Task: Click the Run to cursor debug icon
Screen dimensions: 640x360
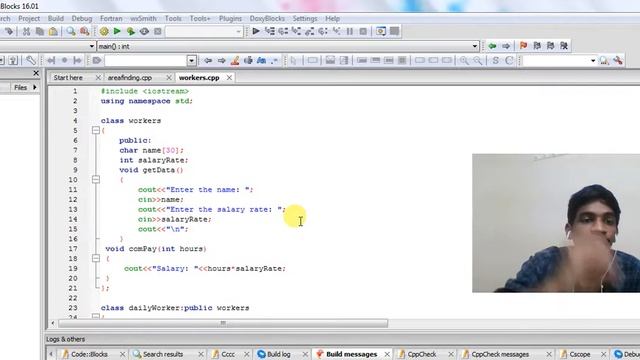Action: (269, 31)
